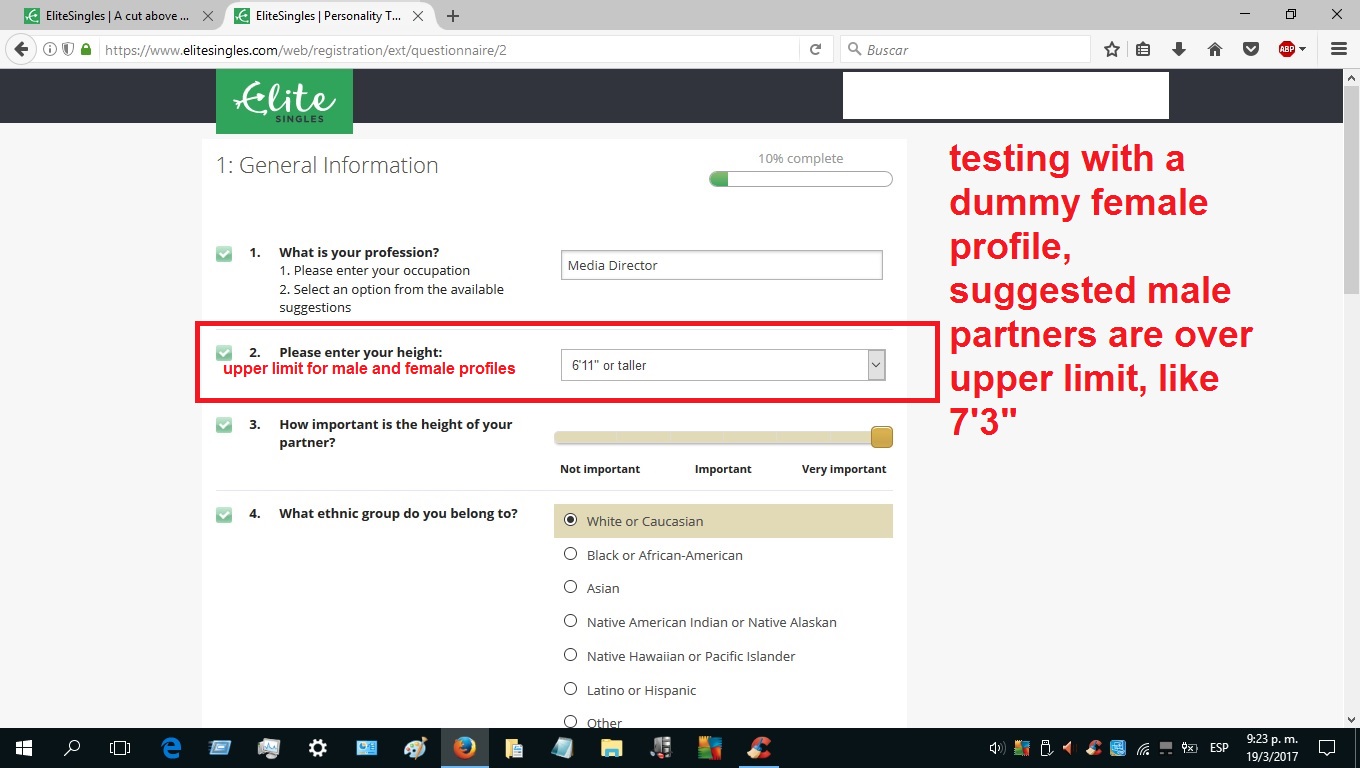Viewport: 1360px width, 768px height.
Task: Reload the page with the refresh icon
Action: pyautogui.click(x=815, y=49)
